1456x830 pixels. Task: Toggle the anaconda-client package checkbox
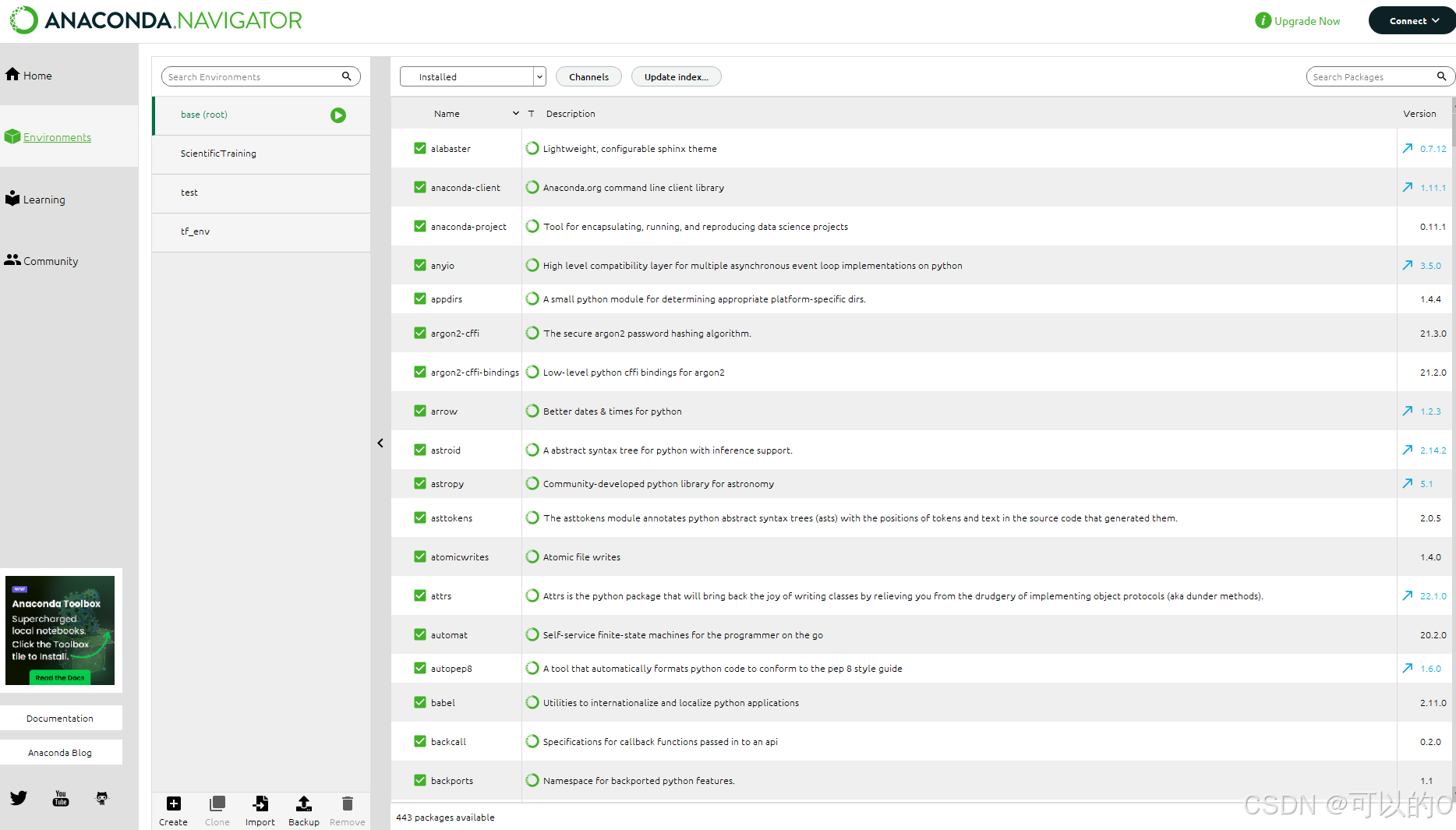420,187
